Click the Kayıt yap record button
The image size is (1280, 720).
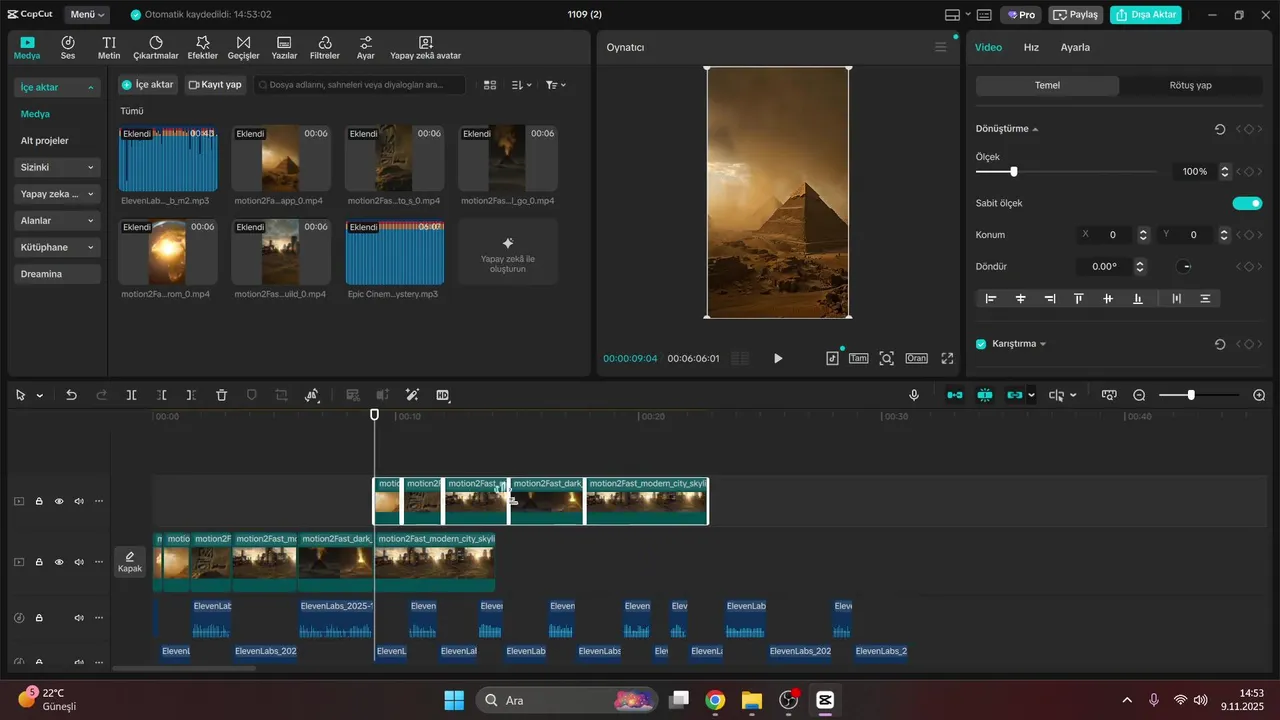pyautogui.click(x=215, y=85)
